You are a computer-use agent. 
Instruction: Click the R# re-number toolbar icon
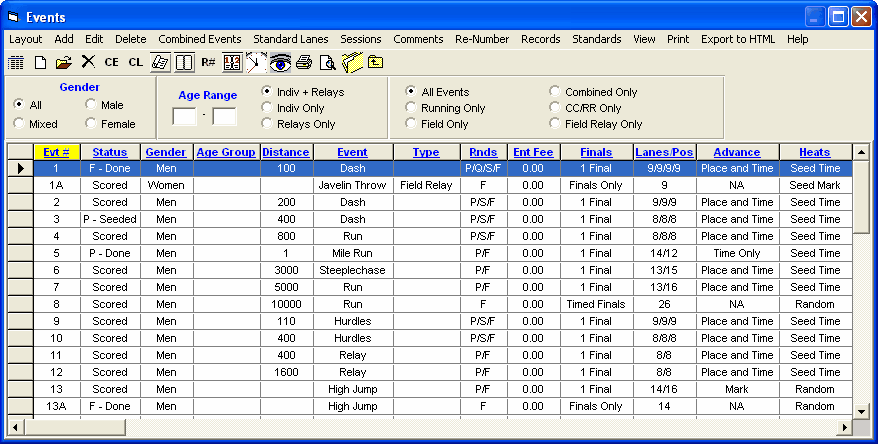[x=208, y=62]
